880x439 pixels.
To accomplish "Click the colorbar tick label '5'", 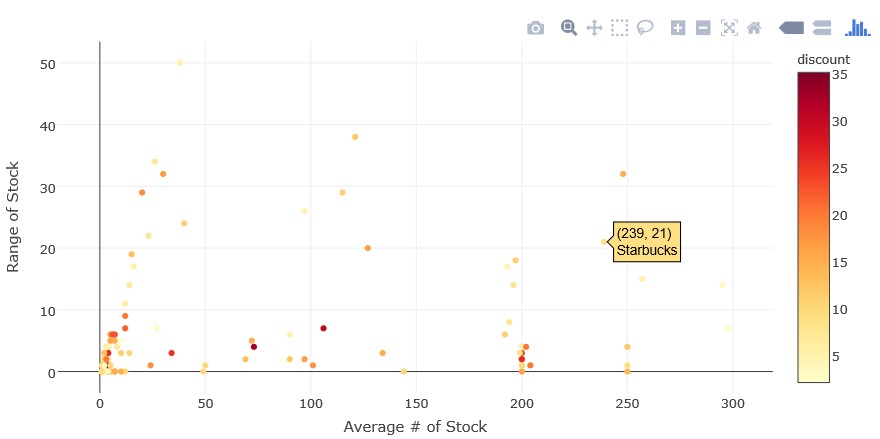I will click(x=836, y=356).
